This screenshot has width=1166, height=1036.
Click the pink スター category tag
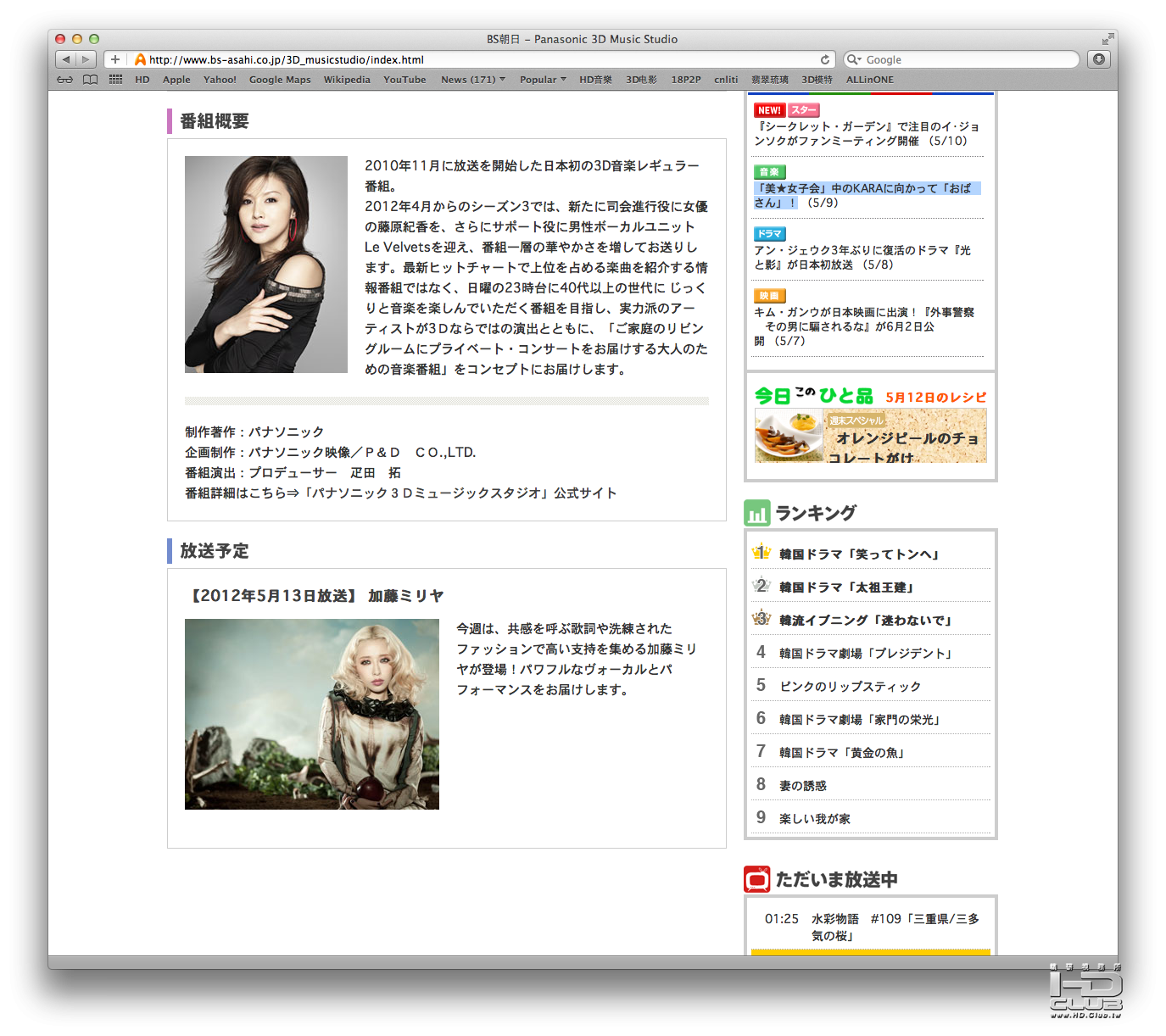click(804, 110)
